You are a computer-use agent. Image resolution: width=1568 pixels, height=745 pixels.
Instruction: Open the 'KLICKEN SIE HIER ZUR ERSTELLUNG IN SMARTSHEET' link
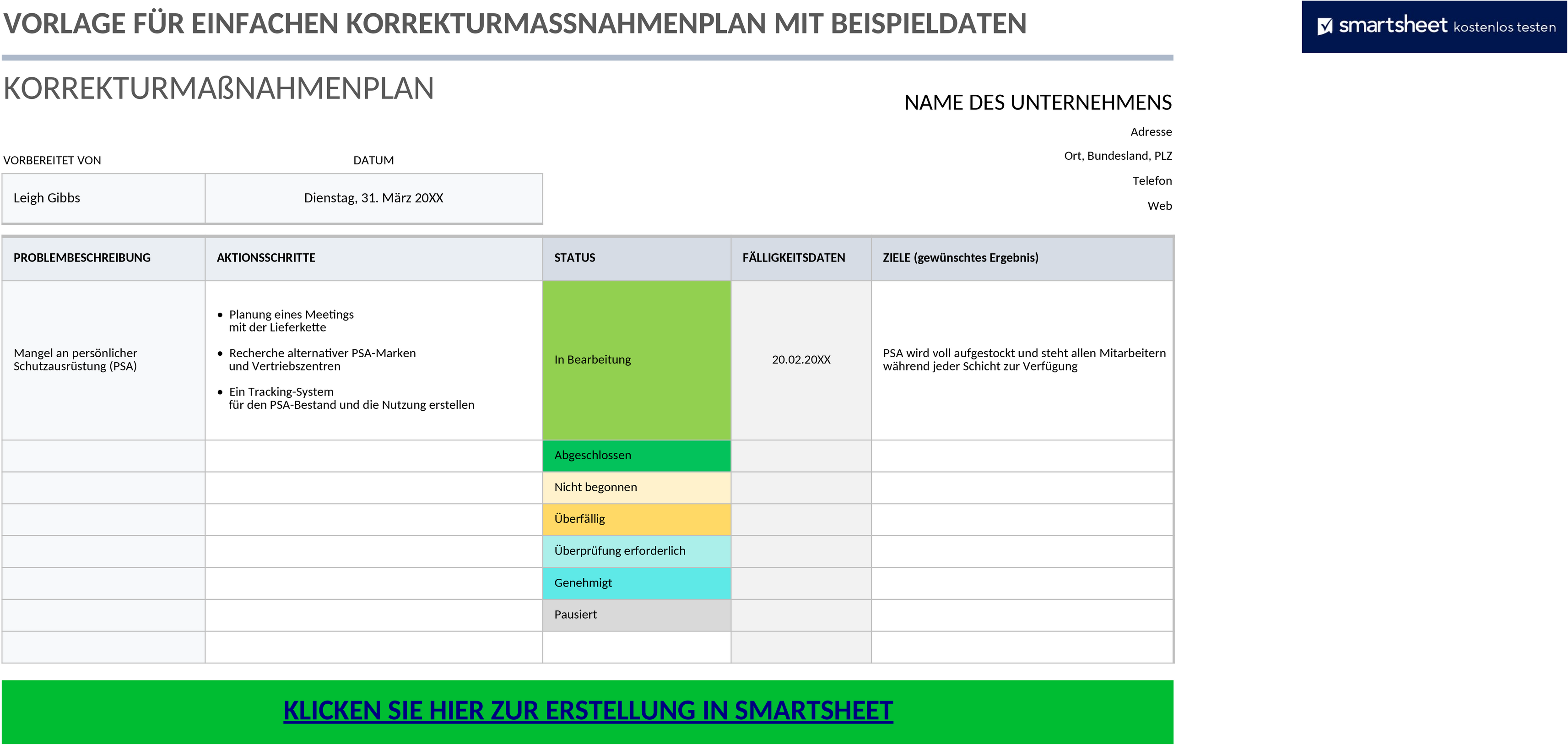pyautogui.click(x=588, y=711)
